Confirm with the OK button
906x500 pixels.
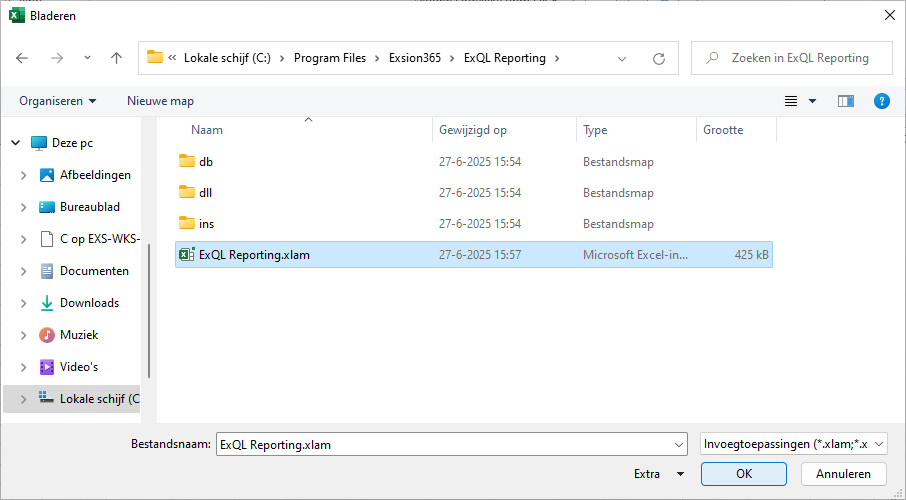744,474
